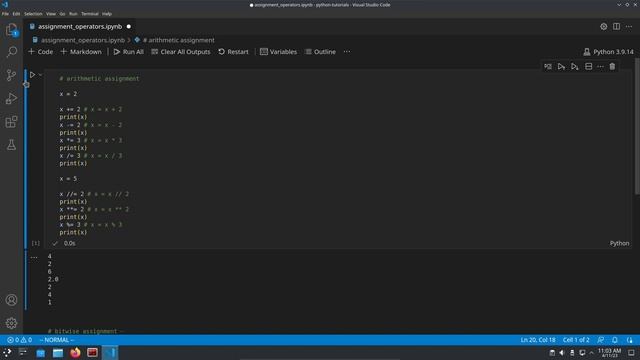Click Run All in notebook toolbar

pyautogui.click(x=129, y=52)
